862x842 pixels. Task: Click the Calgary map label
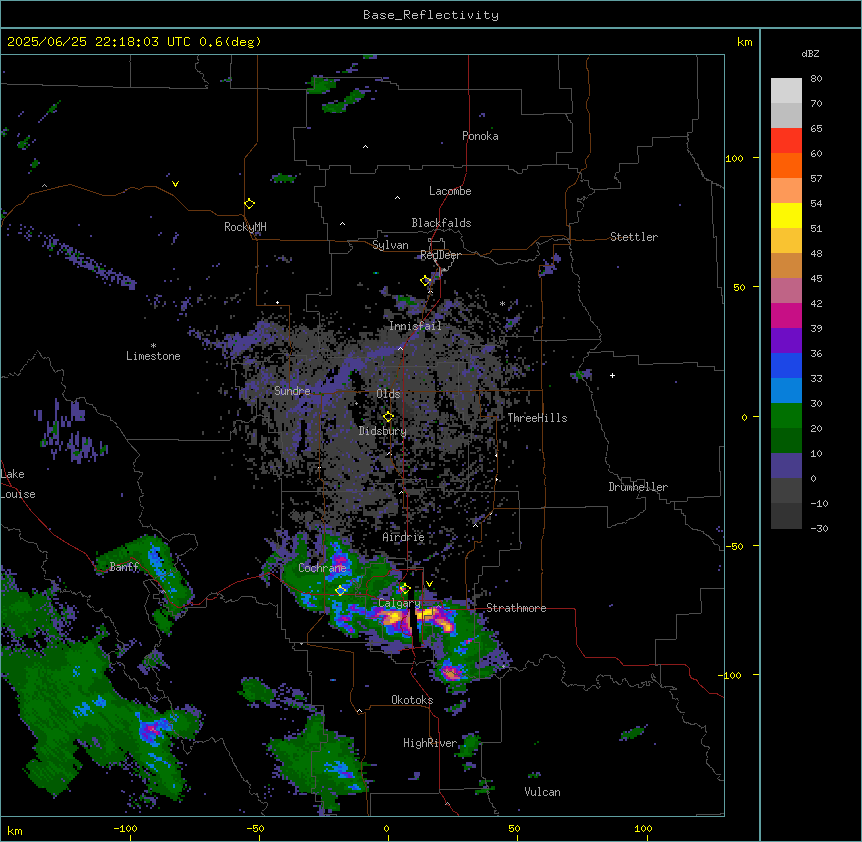400,603
